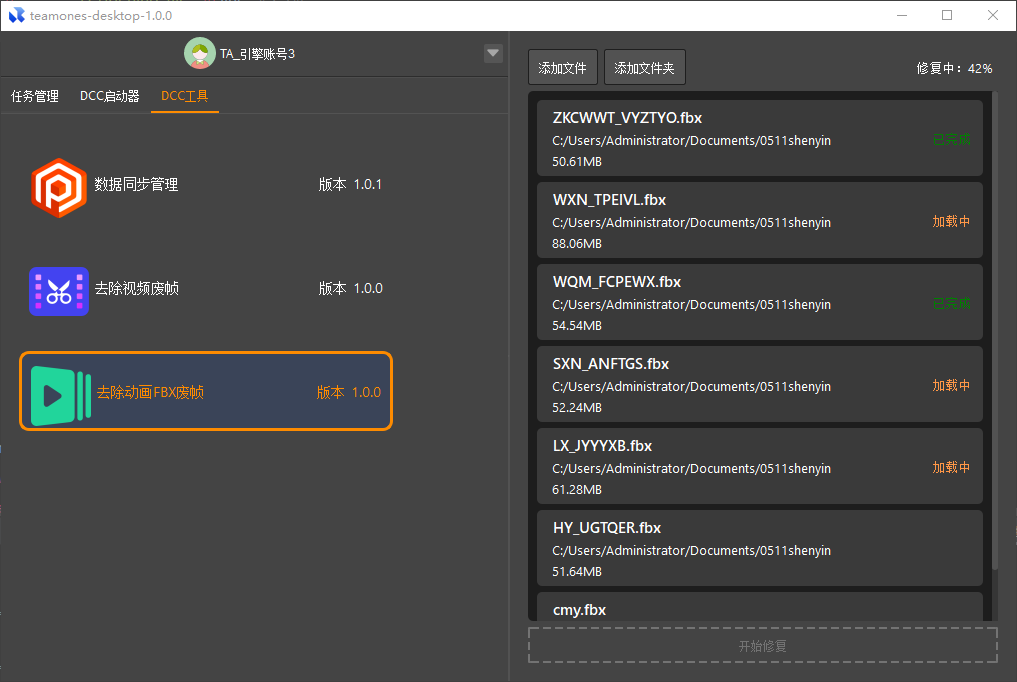This screenshot has height=682, width=1017.
Task: Click the 添加文件 button
Action: 563,69
